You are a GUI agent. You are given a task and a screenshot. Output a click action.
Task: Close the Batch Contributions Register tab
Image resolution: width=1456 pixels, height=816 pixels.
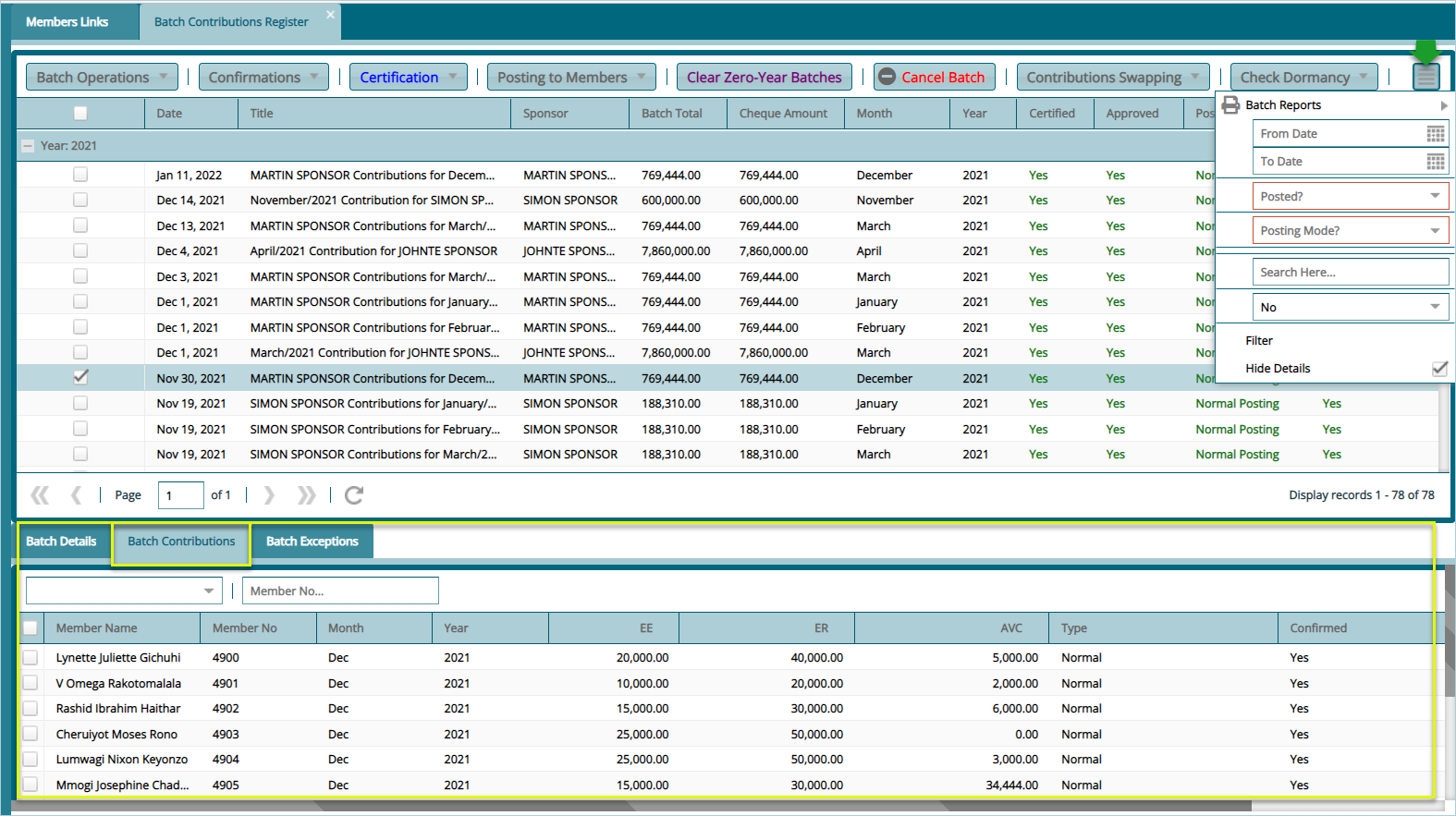330,16
